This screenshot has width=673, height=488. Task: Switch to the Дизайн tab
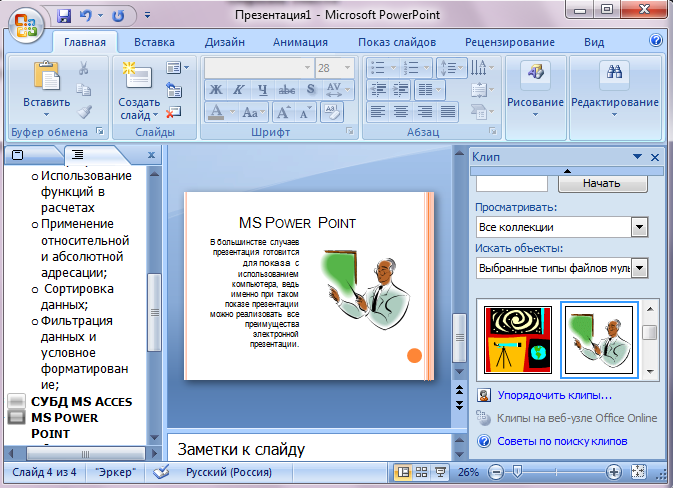[224, 42]
